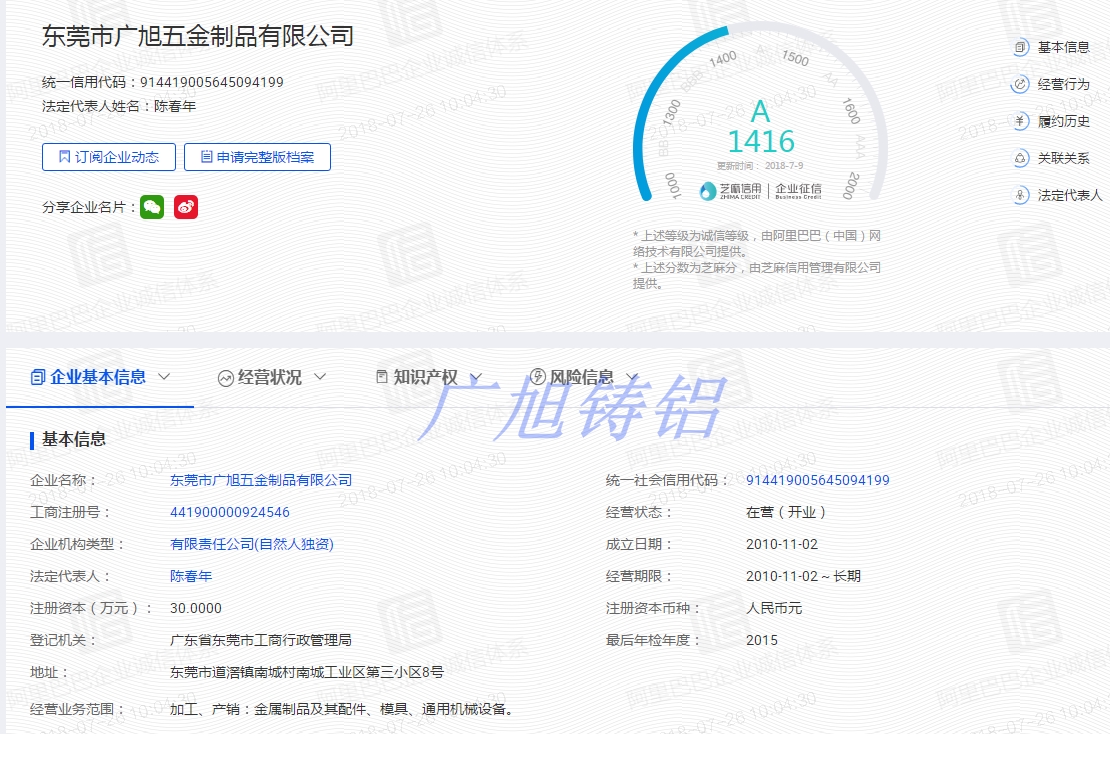The height and width of the screenshot is (772, 1110).
Task: Expand the 风险信息 dropdown arrow
Action: tap(631, 377)
